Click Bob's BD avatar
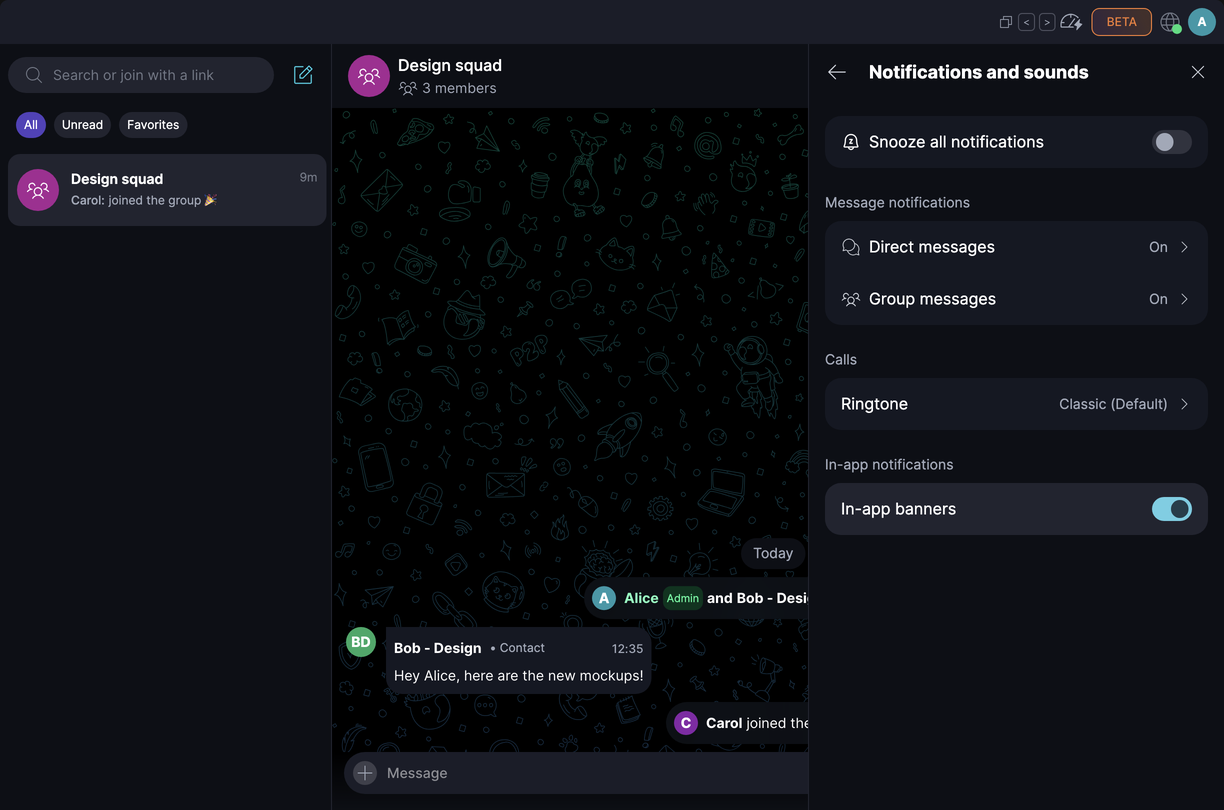The height and width of the screenshot is (810, 1224). pyautogui.click(x=361, y=642)
